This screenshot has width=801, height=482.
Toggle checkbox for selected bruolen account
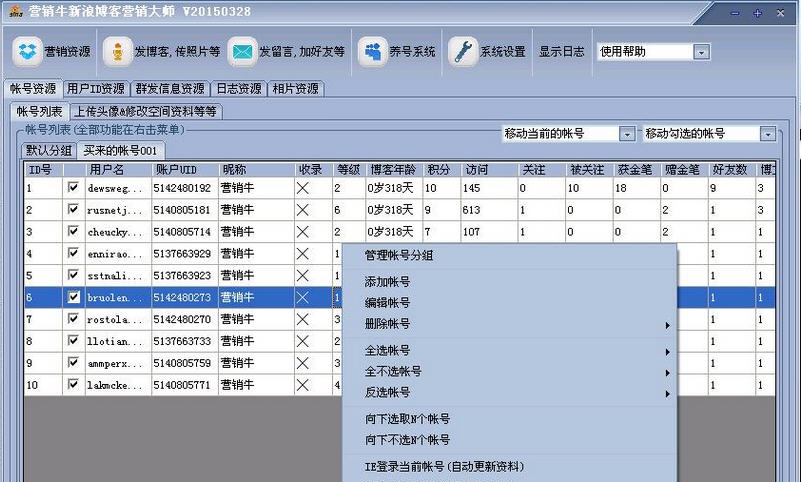coord(74,297)
